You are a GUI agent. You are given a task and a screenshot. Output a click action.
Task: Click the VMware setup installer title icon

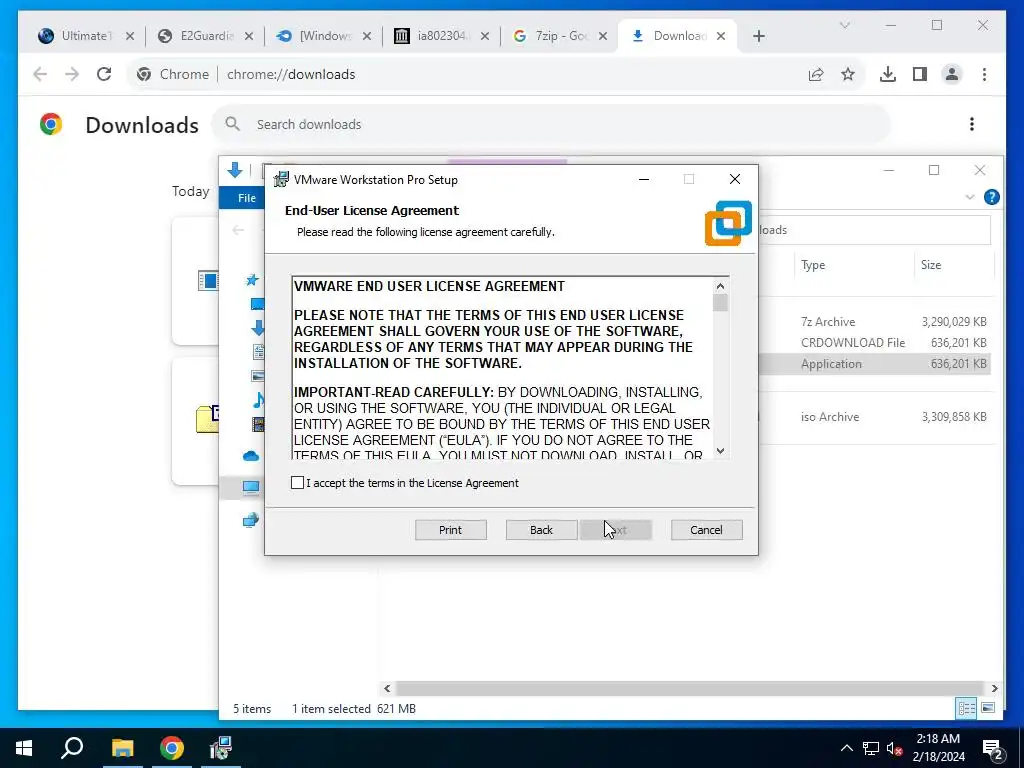281,180
